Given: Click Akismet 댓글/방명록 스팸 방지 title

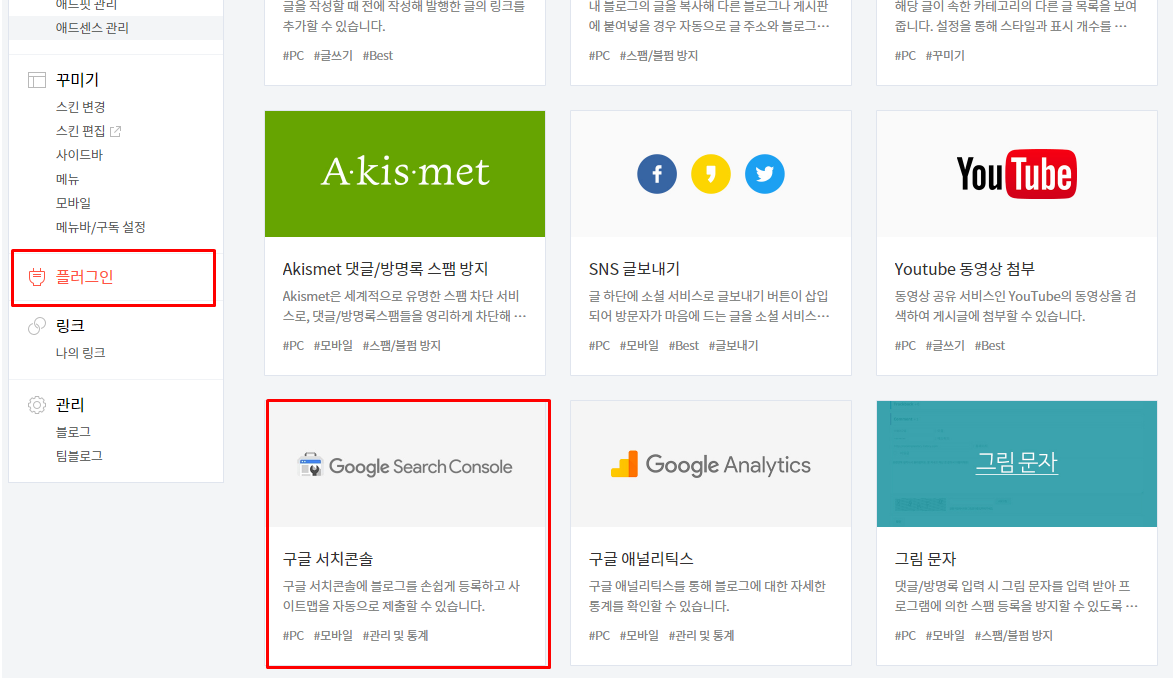Looking at the screenshot, I should (385, 269).
